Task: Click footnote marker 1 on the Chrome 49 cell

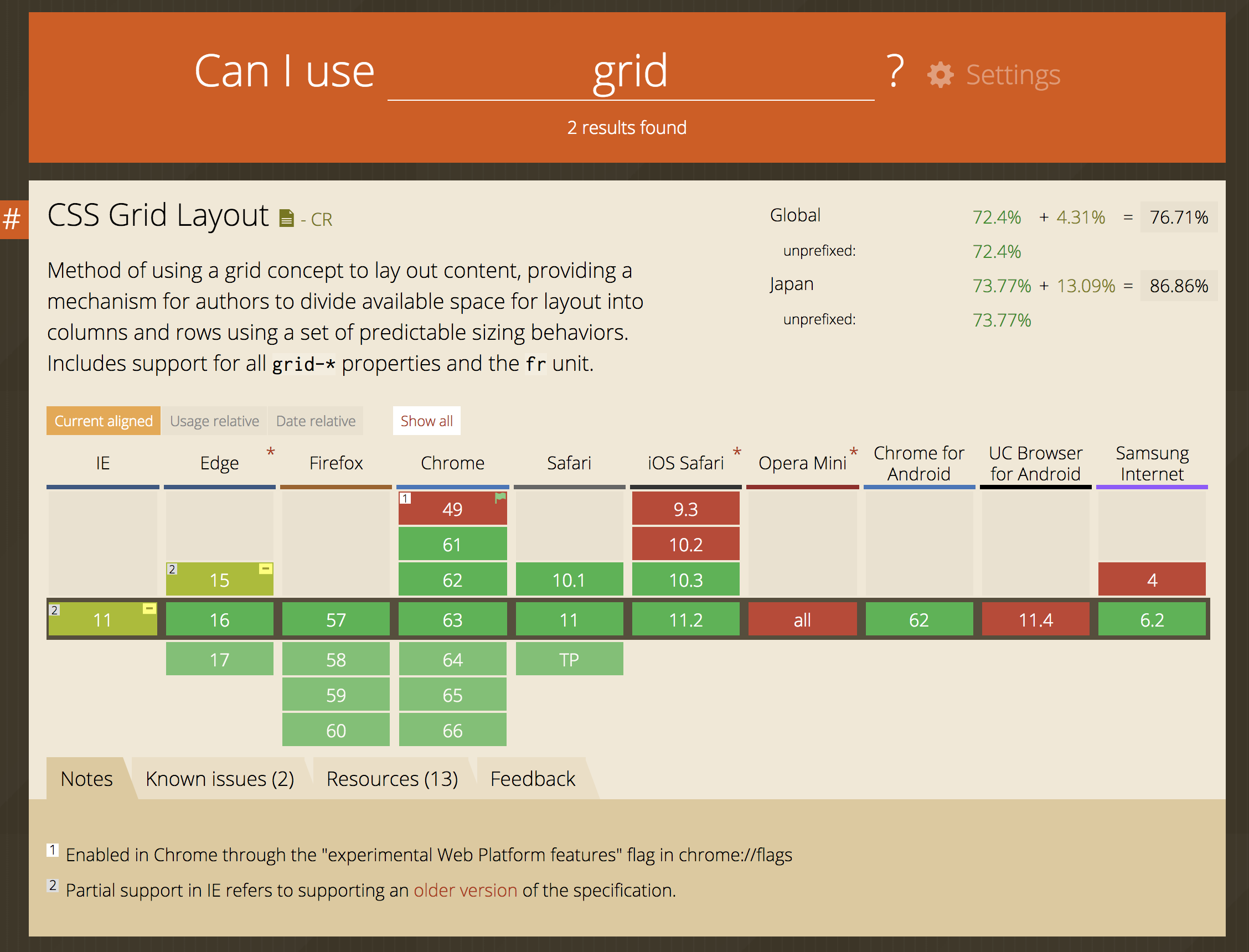Action: coord(405,498)
